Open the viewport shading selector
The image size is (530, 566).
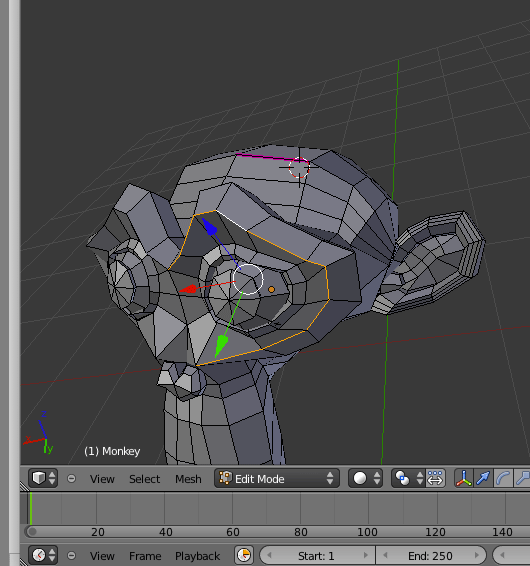(365, 478)
